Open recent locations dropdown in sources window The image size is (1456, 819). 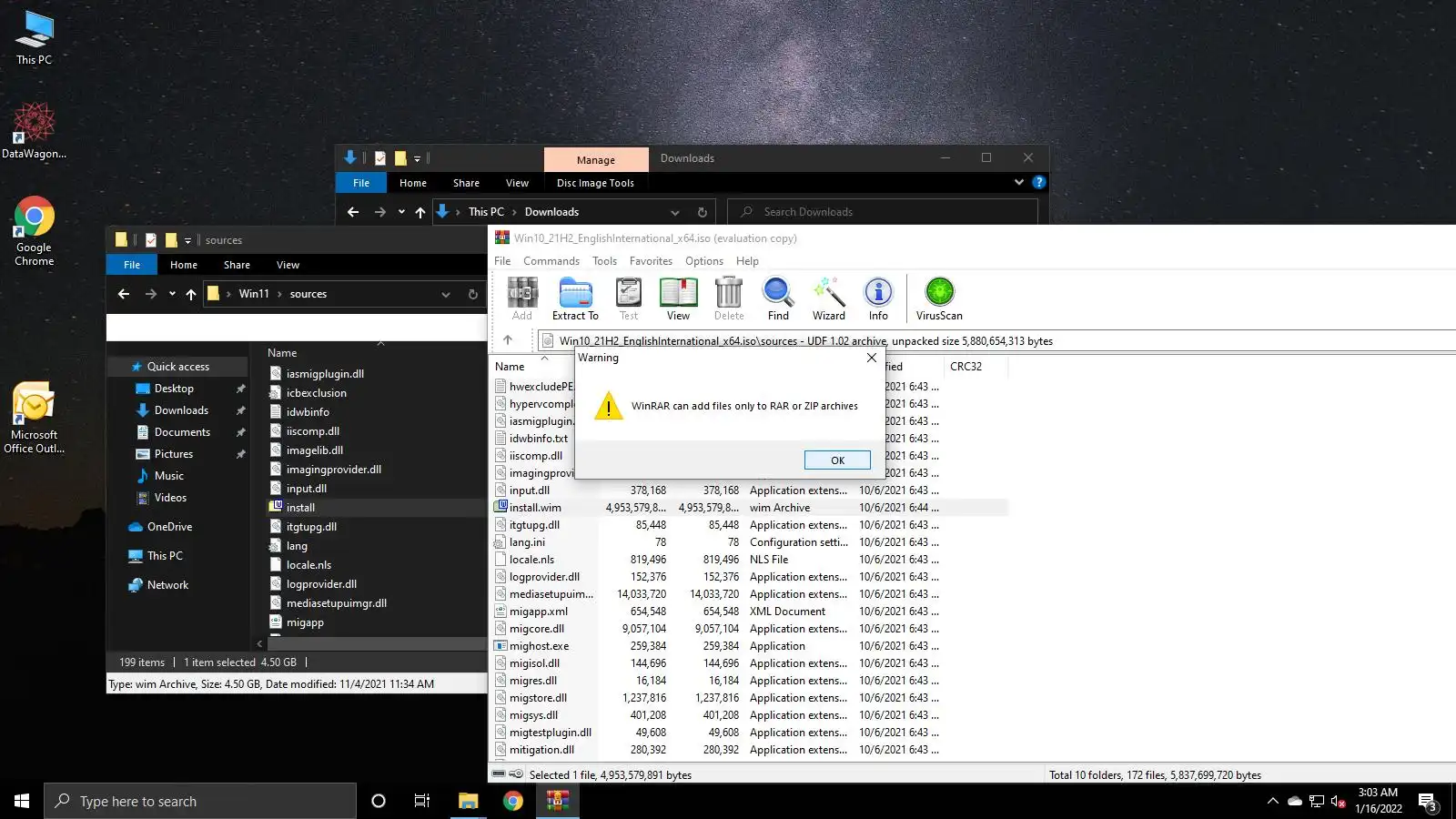click(x=172, y=294)
